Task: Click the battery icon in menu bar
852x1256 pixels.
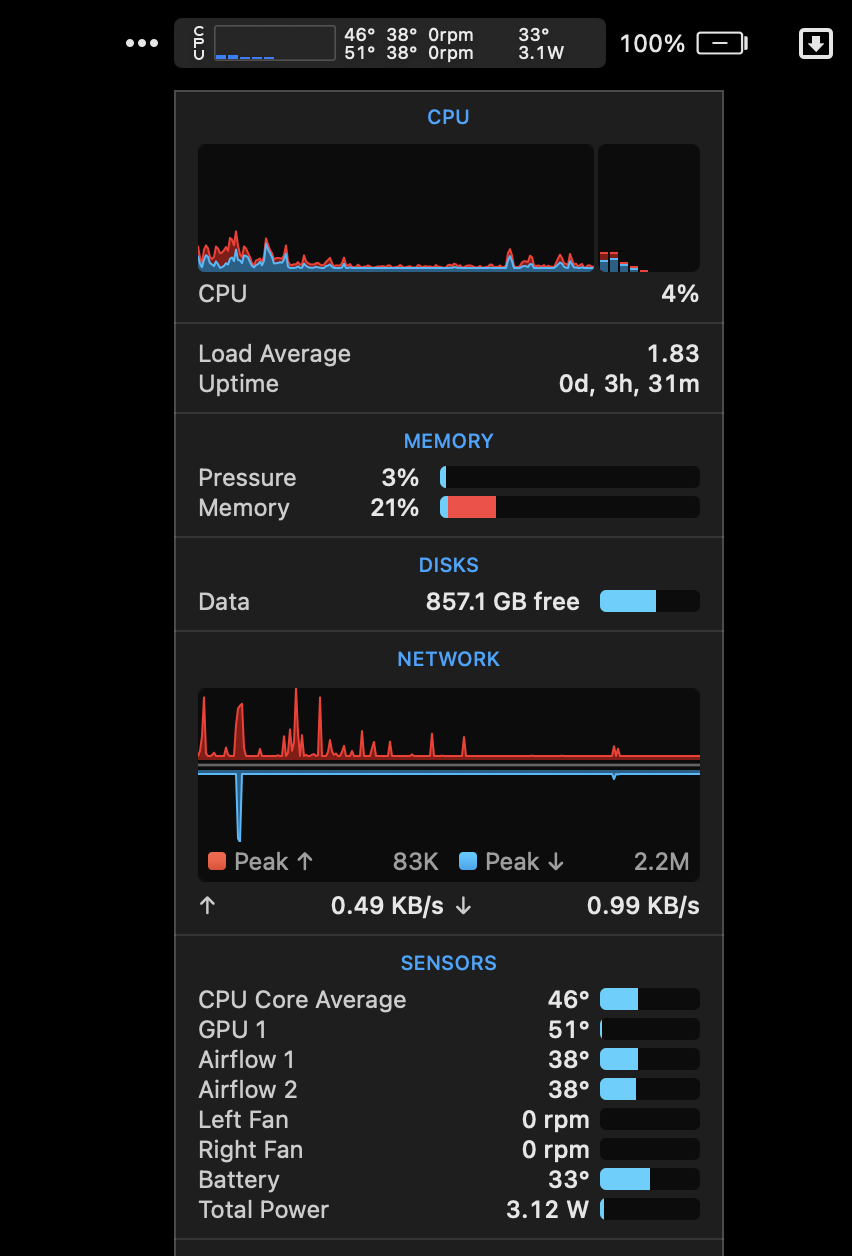Action: click(722, 43)
